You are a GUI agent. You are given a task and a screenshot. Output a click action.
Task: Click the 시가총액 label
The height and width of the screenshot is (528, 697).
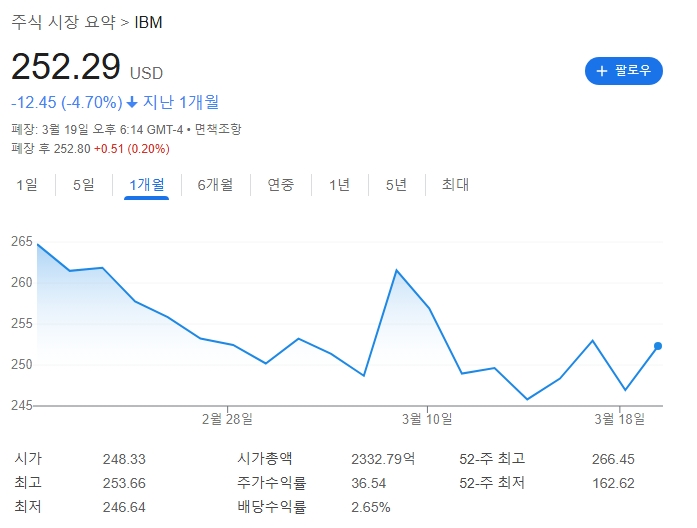pyautogui.click(x=265, y=459)
